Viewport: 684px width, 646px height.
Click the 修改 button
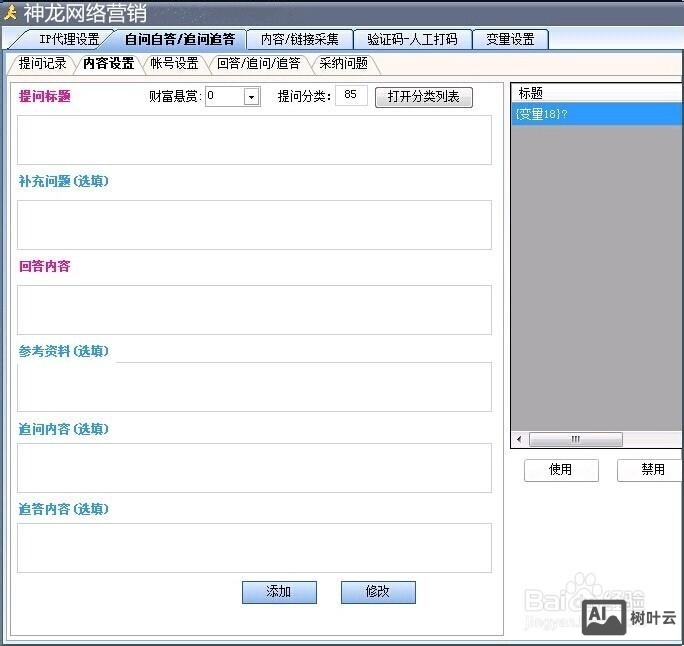click(378, 592)
